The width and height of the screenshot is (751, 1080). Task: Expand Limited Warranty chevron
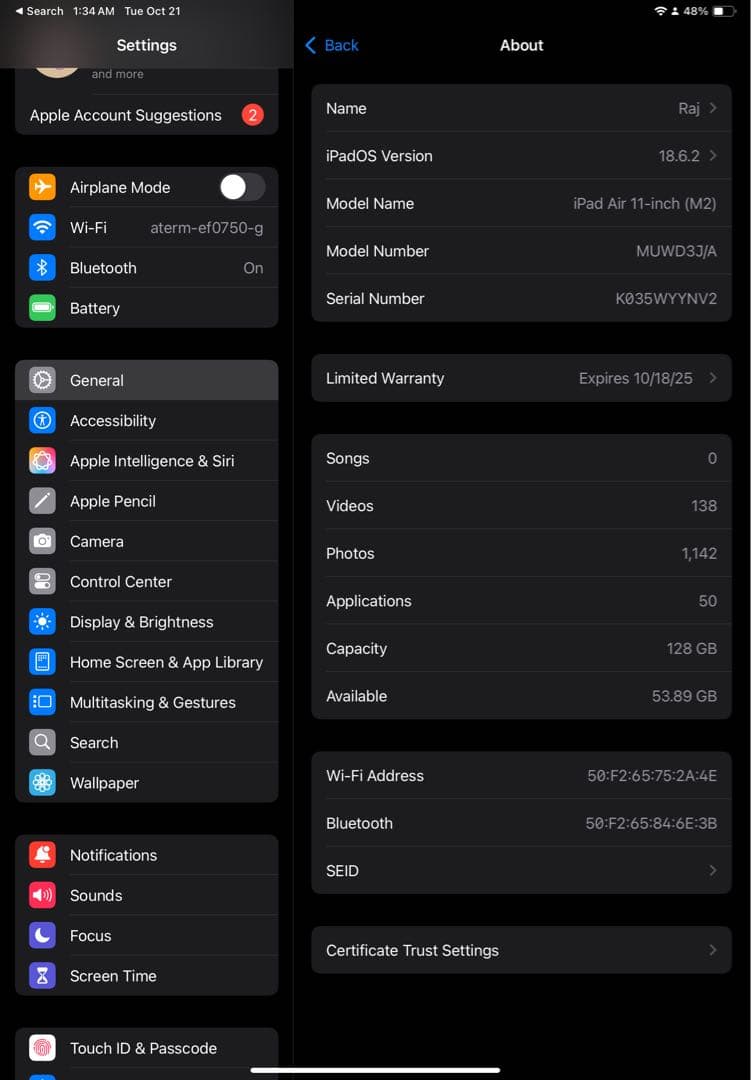coord(713,378)
